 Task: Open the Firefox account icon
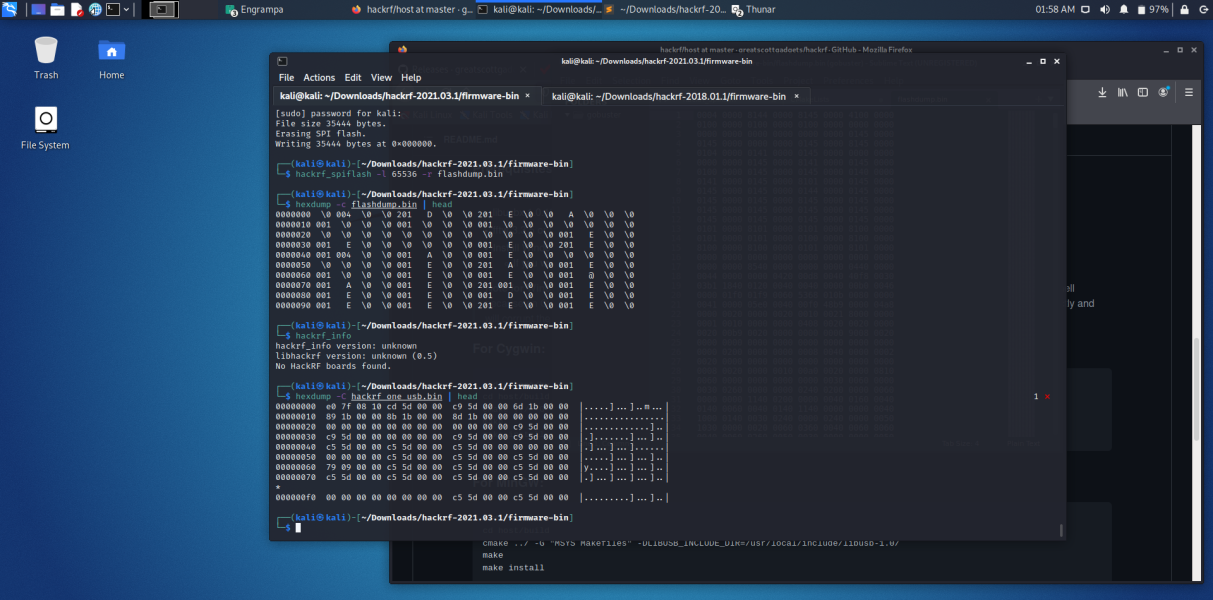1163,92
